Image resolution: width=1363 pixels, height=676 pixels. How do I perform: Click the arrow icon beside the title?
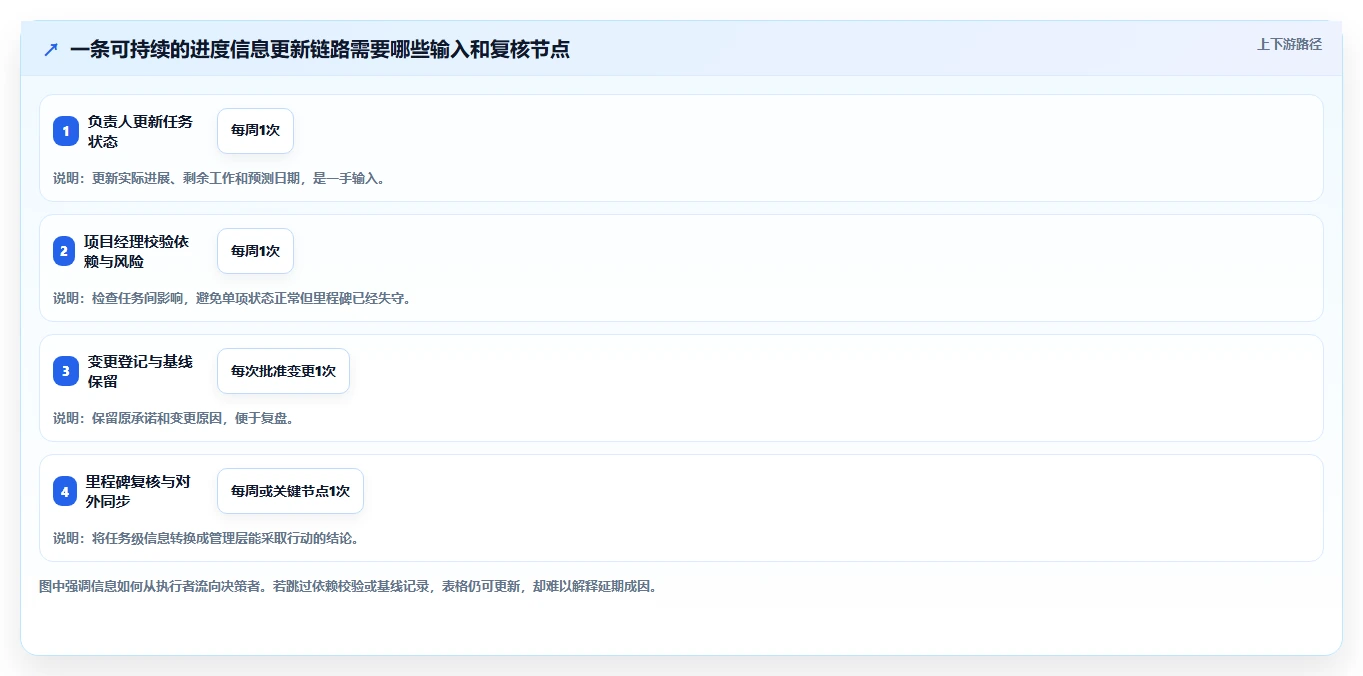tap(51, 49)
